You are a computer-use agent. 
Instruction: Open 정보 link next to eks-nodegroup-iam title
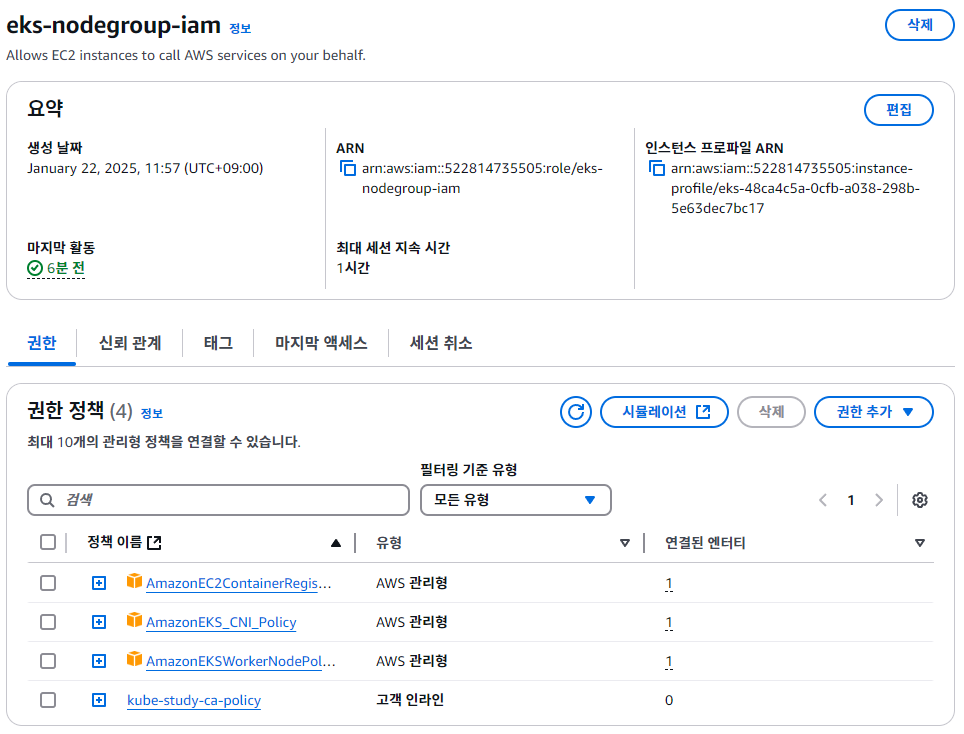[x=240, y=28]
